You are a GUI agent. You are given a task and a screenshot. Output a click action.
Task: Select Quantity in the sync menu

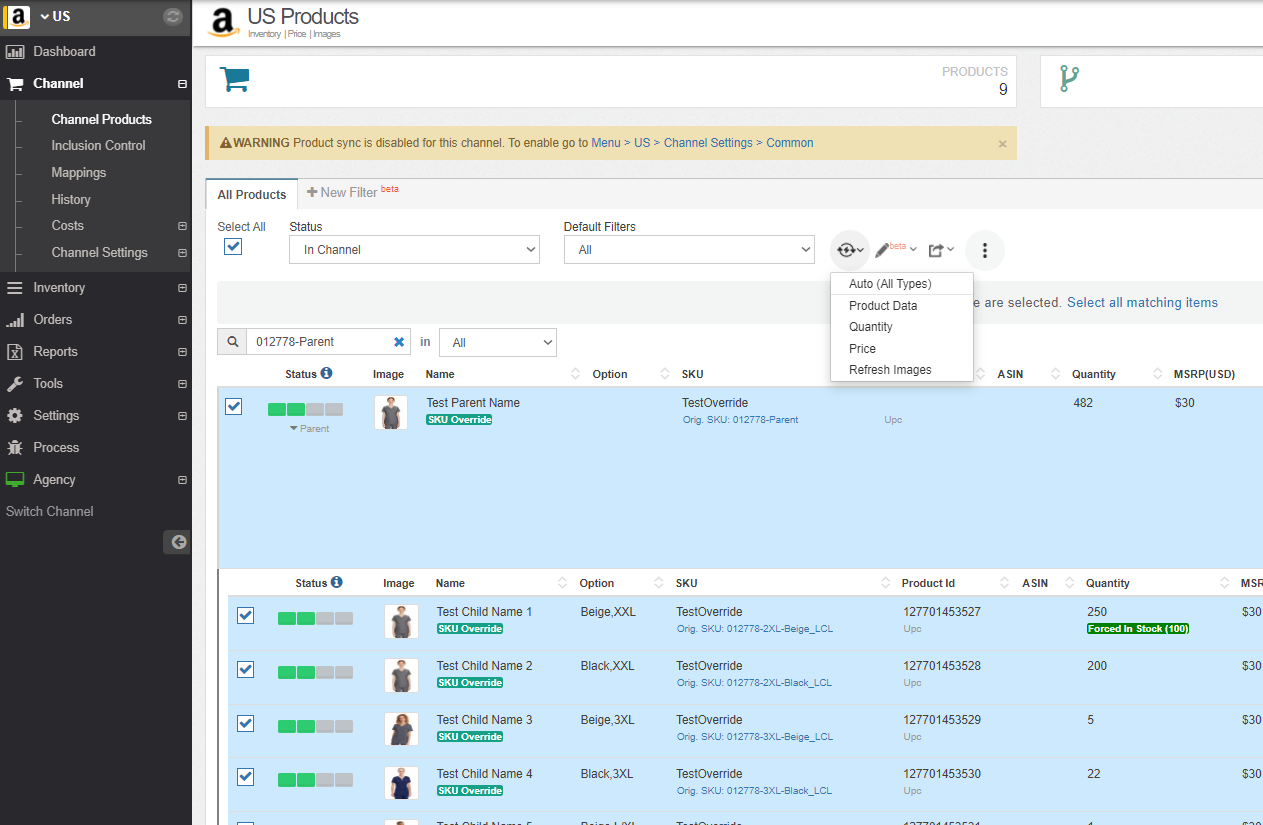871,327
